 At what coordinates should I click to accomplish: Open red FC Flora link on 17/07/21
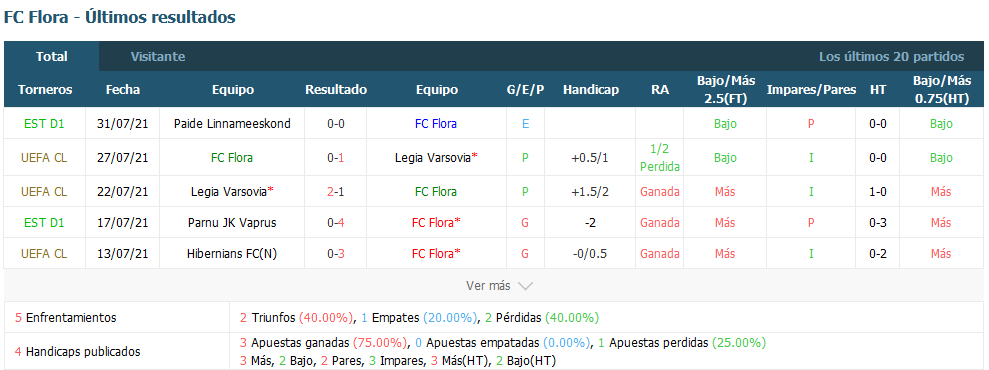pyautogui.click(x=436, y=223)
